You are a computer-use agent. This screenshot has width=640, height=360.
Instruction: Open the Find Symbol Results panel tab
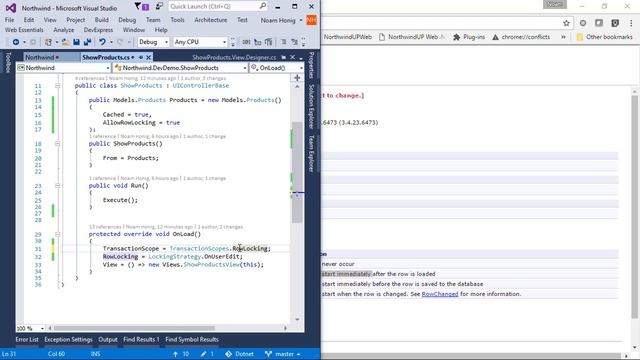[192, 339]
